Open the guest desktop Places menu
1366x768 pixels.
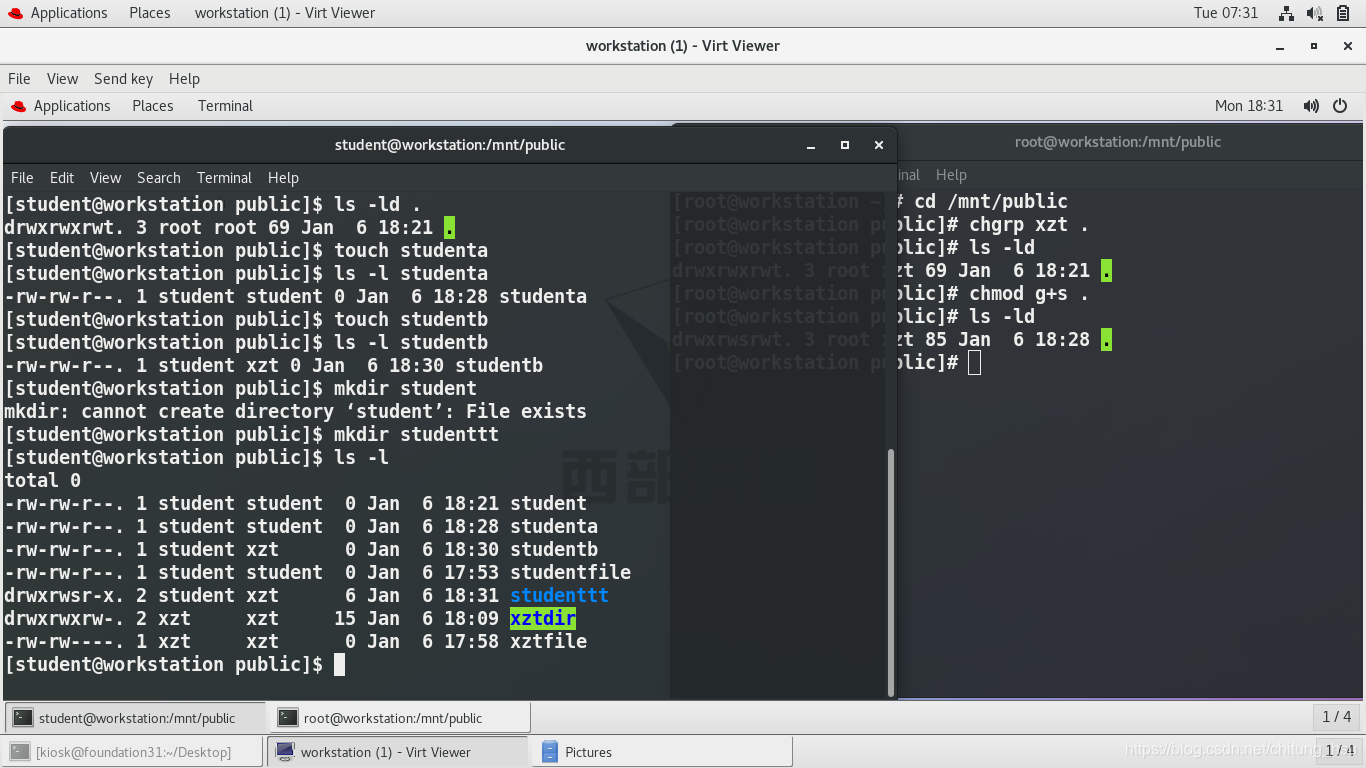point(153,105)
